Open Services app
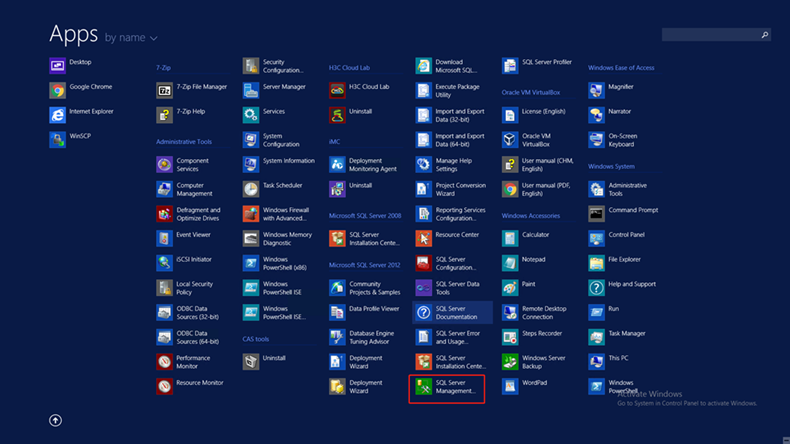 265,115
